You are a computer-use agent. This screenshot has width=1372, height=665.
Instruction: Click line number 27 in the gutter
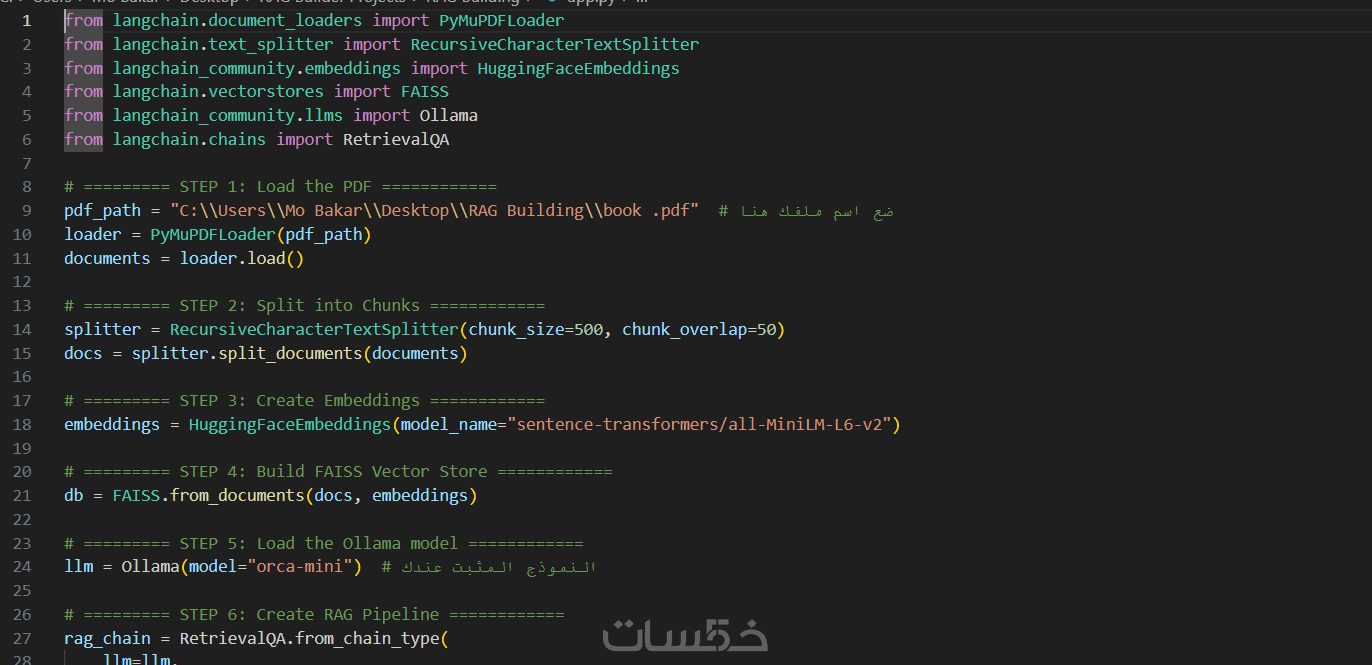click(x=22, y=638)
